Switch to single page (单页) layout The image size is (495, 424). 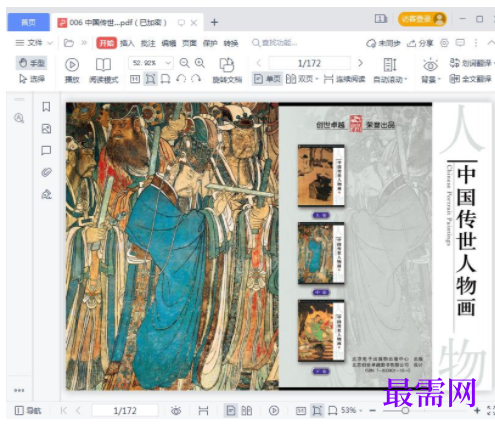pos(267,79)
